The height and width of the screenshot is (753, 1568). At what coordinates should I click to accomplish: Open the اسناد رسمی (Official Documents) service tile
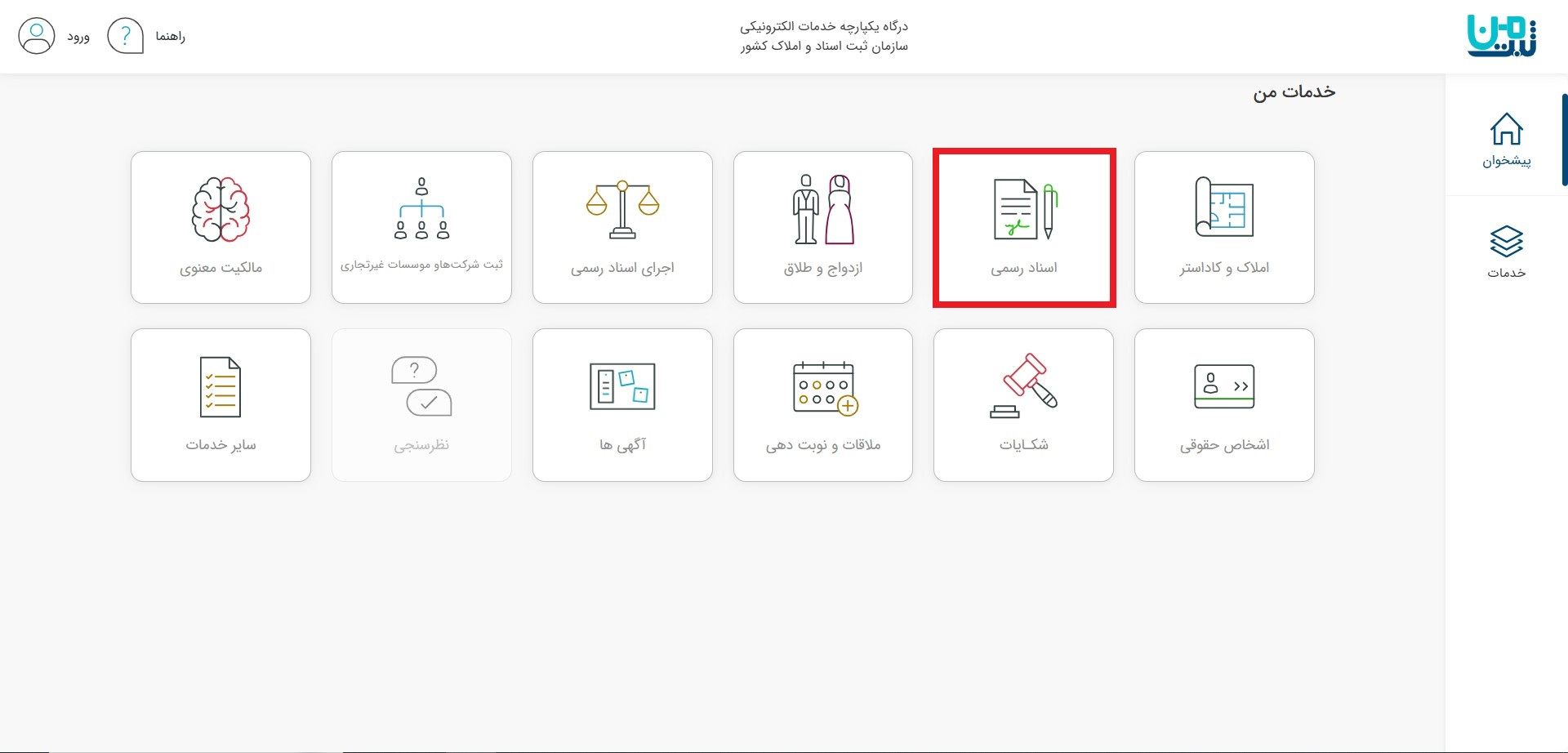click(1022, 227)
